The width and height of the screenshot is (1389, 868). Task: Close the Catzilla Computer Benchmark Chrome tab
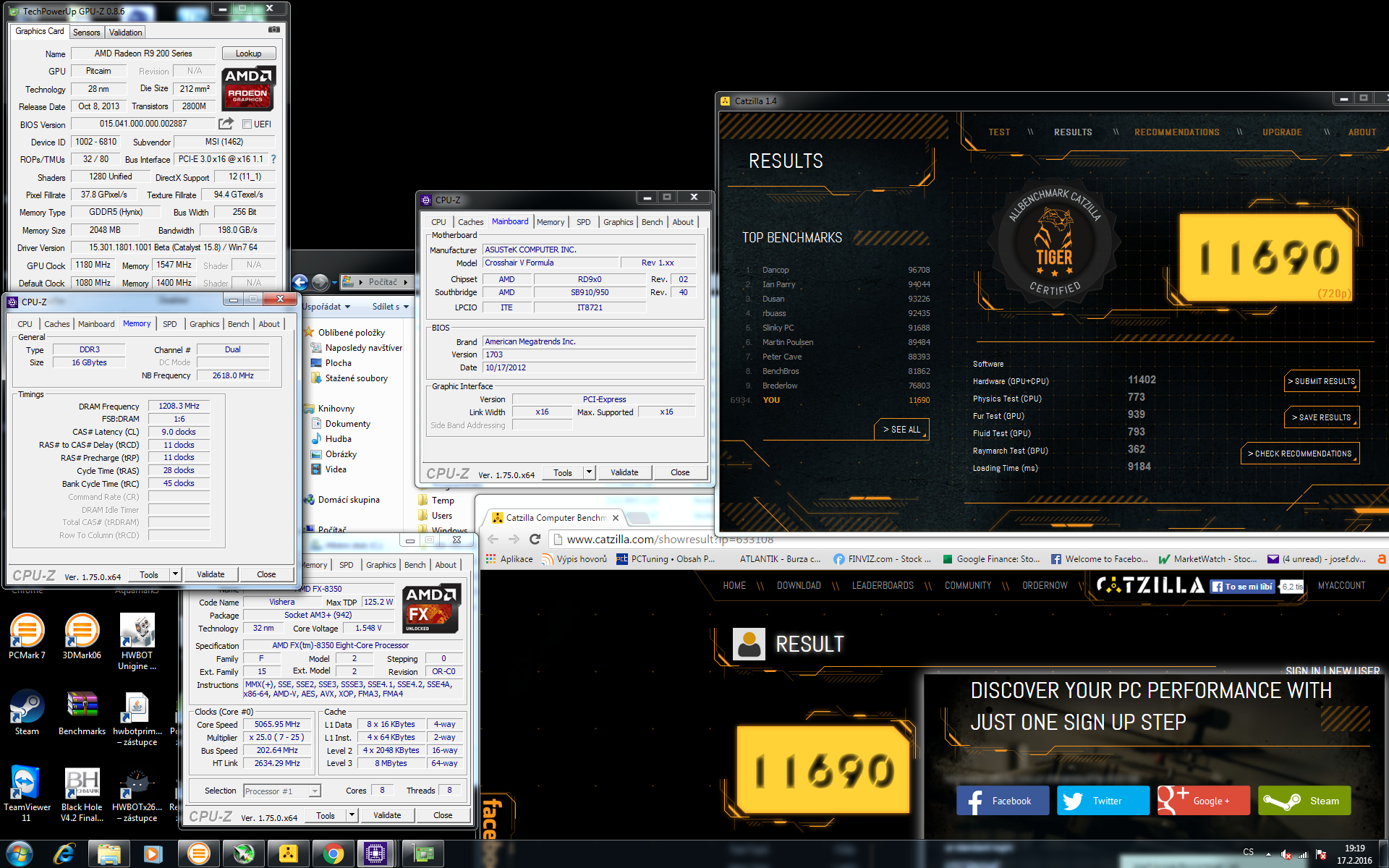tap(616, 518)
